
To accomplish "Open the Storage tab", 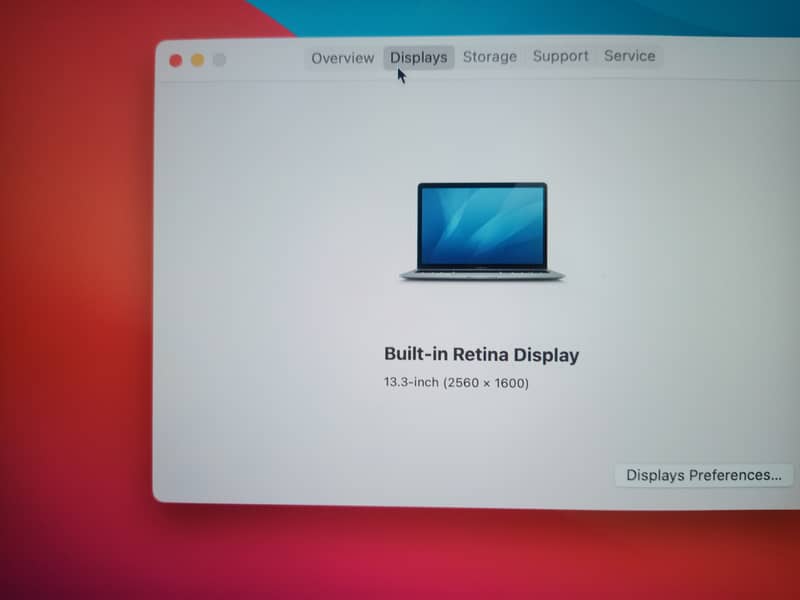I will click(490, 57).
